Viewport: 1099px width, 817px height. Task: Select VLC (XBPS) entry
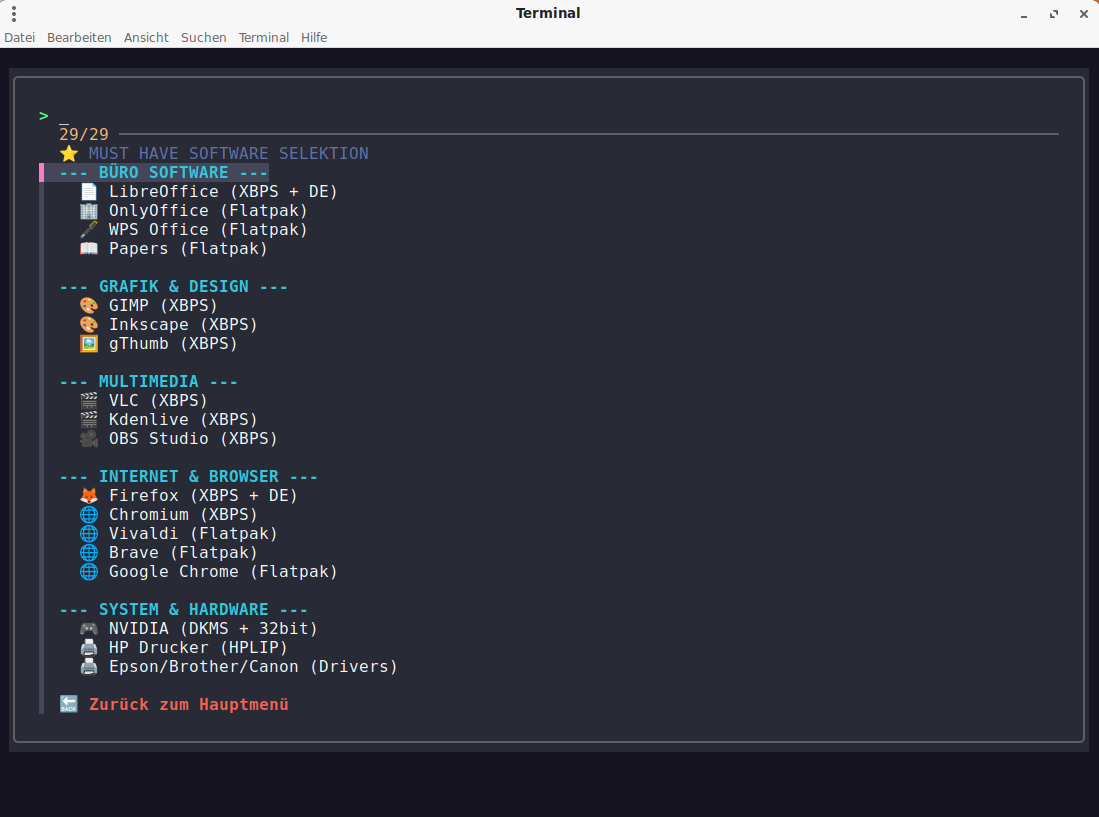click(x=158, y=400)
